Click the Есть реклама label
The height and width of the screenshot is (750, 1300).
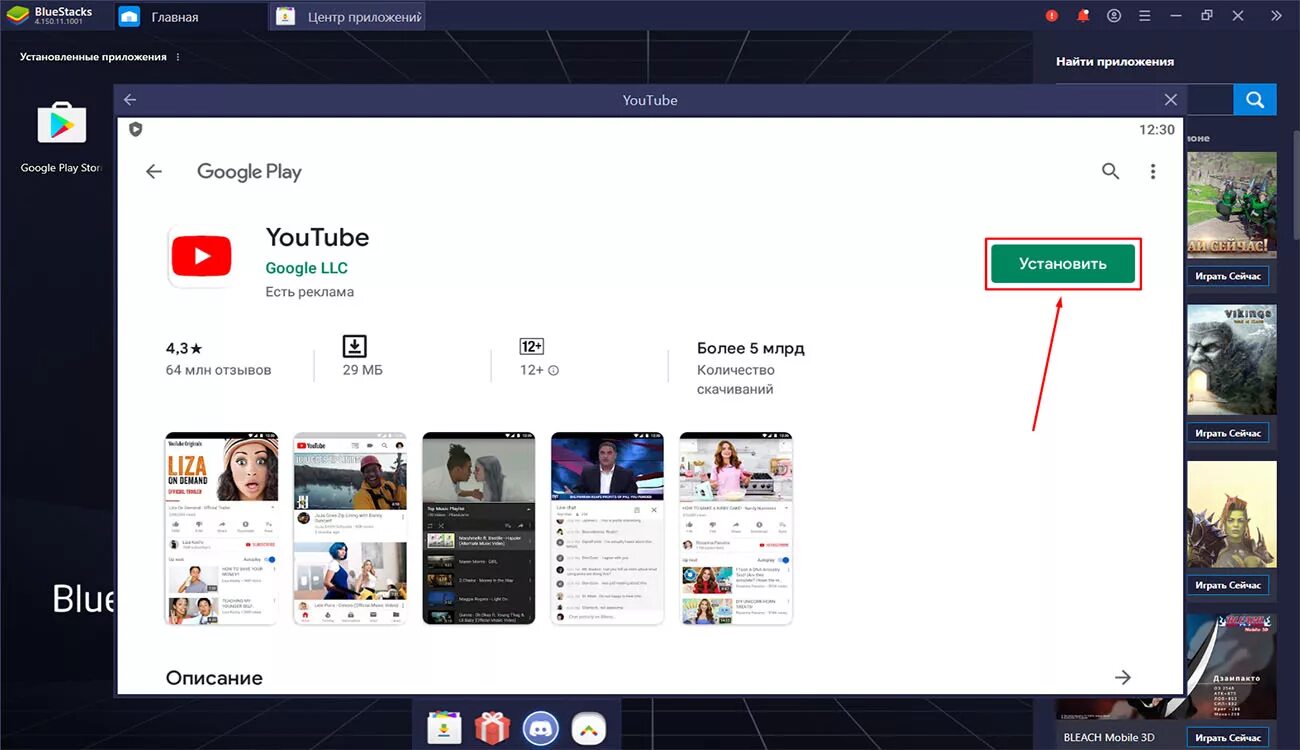point(309,292)
